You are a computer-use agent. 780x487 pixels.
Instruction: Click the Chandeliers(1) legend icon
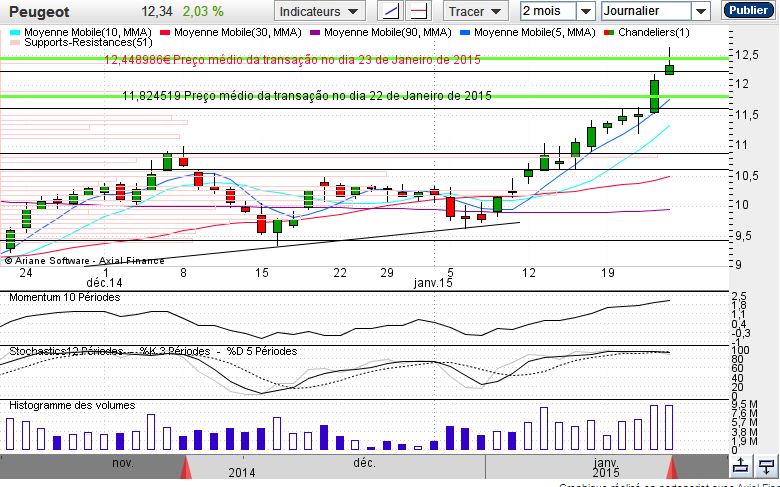click(x=609, y=33)
